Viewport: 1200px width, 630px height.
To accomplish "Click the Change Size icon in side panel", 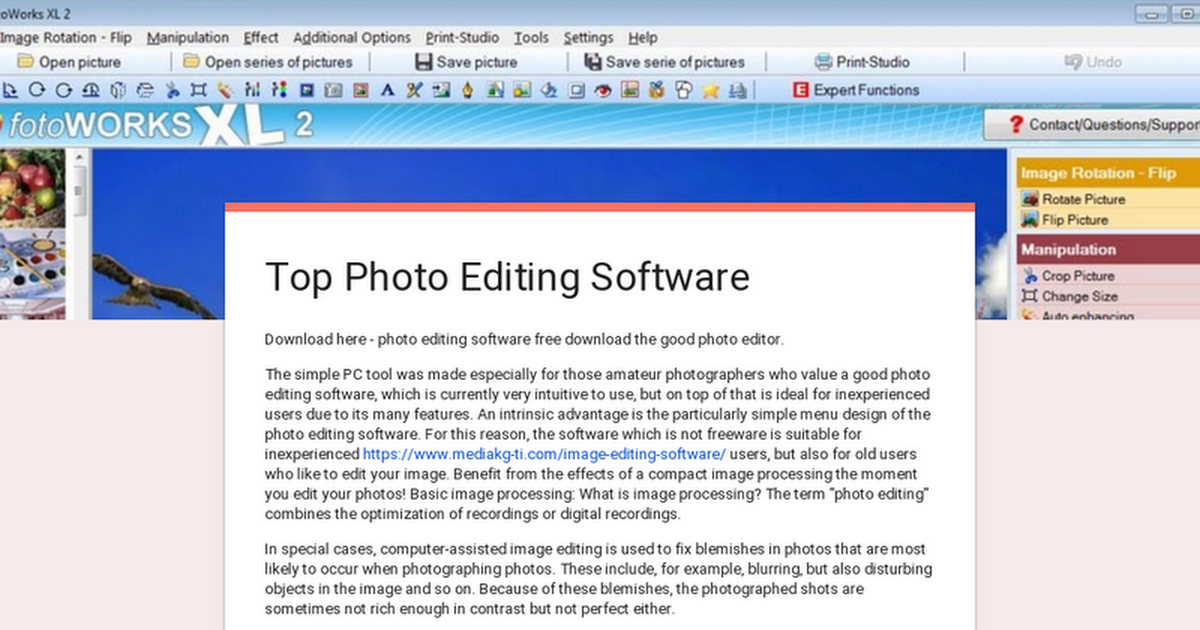I will [1030, 296].
